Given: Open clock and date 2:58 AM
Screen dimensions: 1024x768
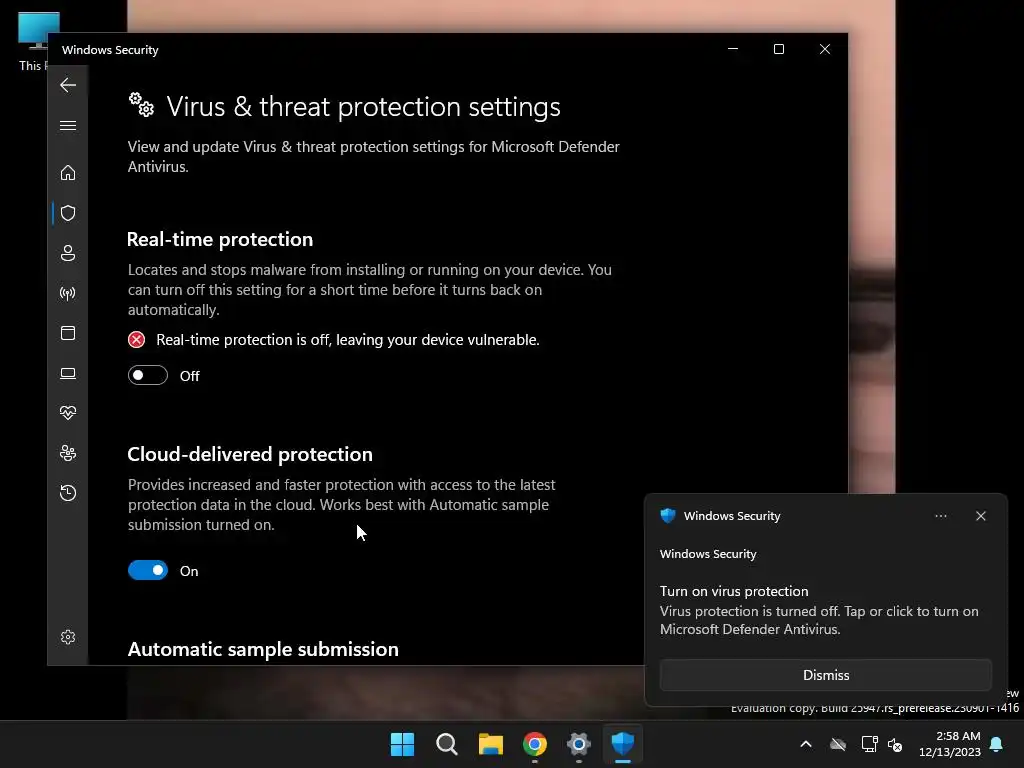Looking at the screenshot, I should (x=950, y=744).
